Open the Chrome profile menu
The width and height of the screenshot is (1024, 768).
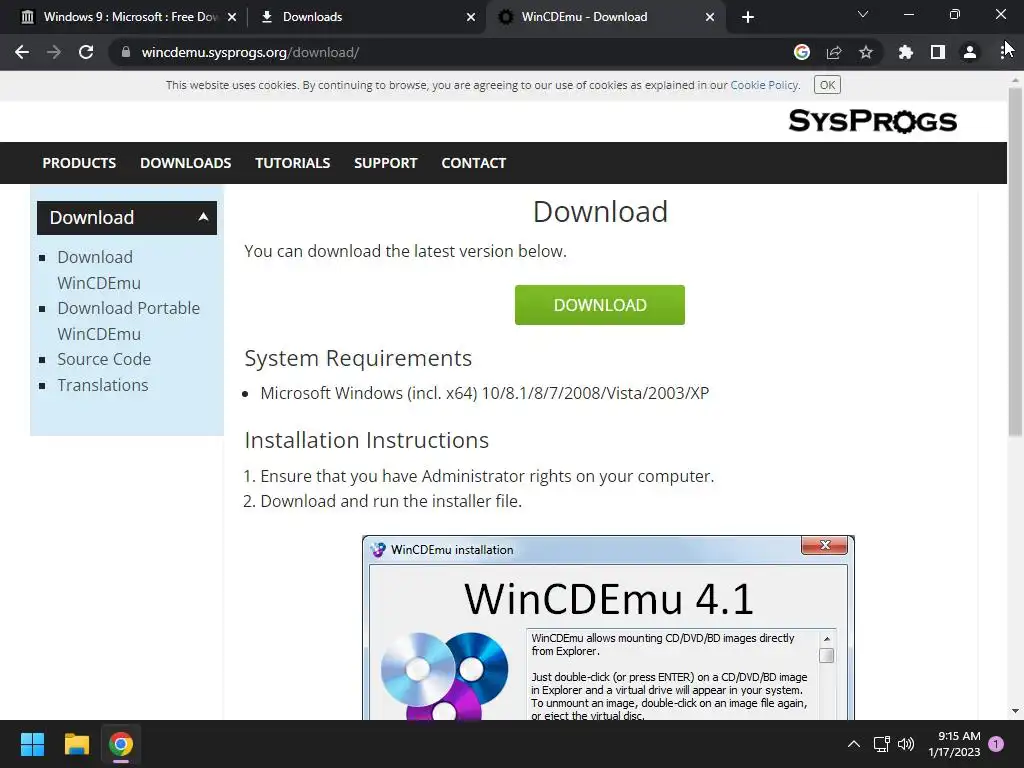point(970,52)
